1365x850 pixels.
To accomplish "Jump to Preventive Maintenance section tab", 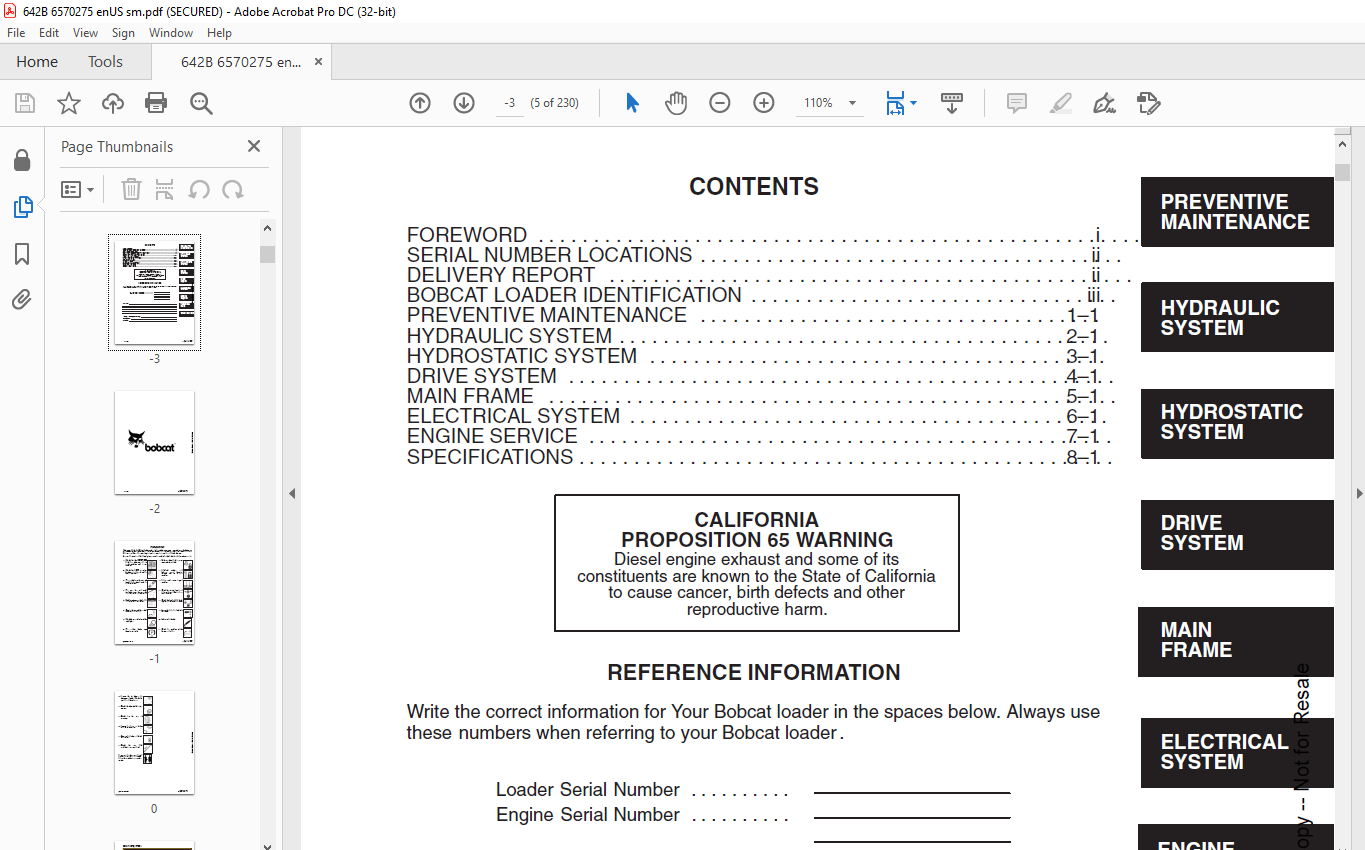I will pos(1237,212).
